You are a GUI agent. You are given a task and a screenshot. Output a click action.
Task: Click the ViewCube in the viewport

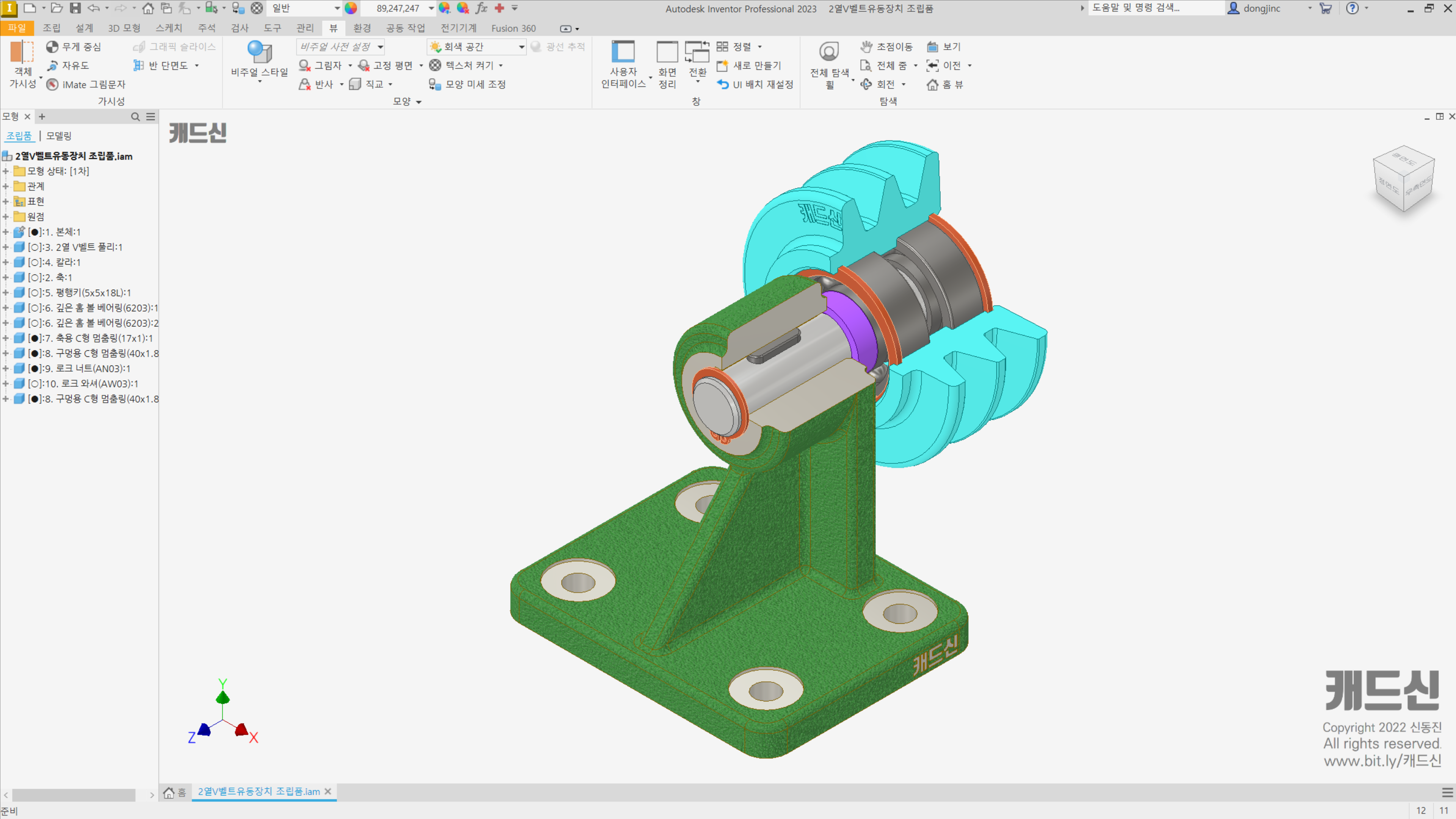[1403, 179]
